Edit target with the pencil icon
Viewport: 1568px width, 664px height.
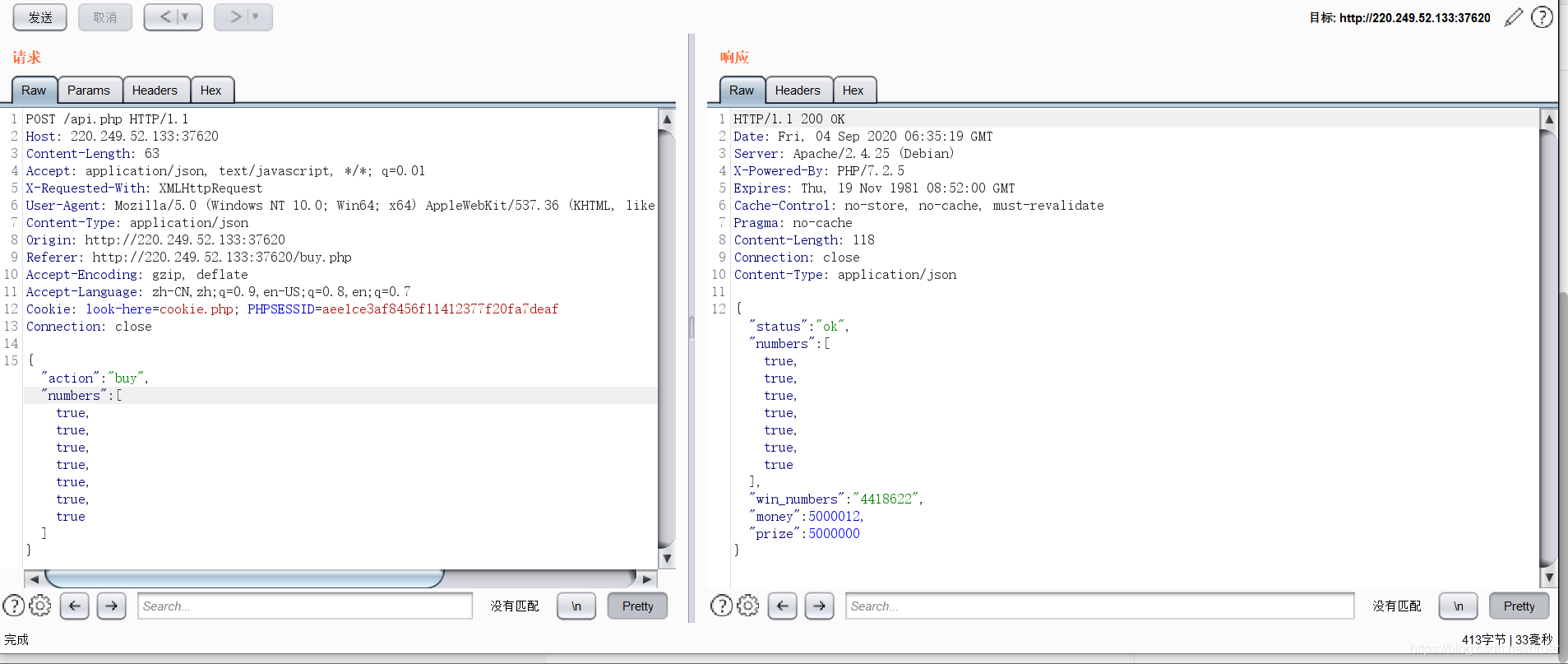(x=1513, y=17)
